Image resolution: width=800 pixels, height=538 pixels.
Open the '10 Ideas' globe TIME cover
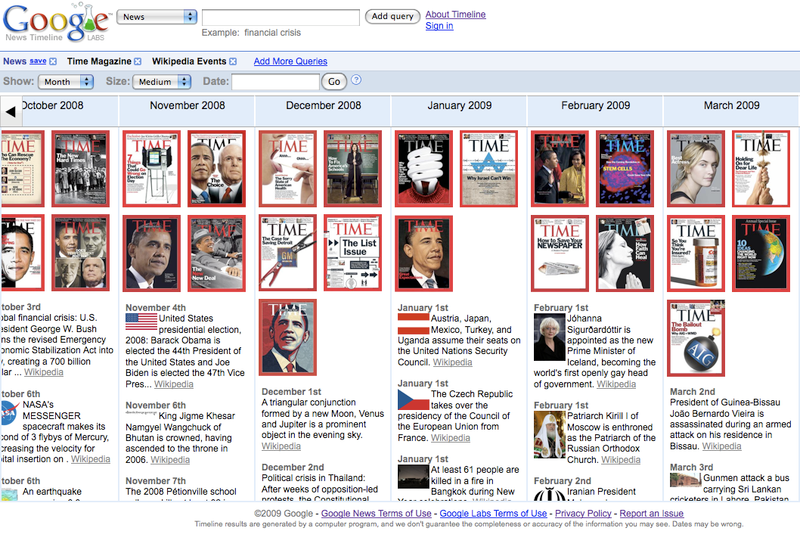pyautogui.click(x=761, y=253)
